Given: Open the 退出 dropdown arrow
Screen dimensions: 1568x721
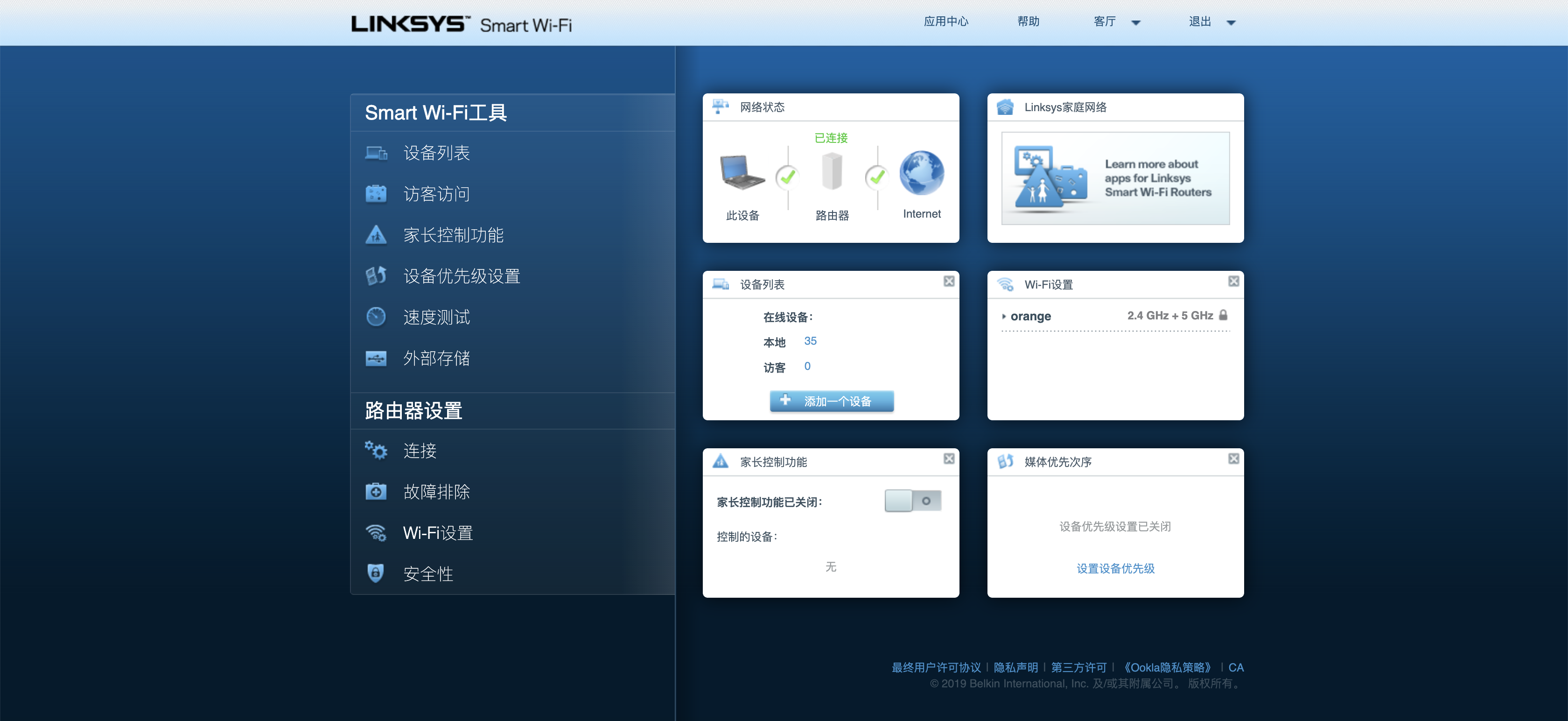Looking at the screenshot, I should coord(1231,23).
